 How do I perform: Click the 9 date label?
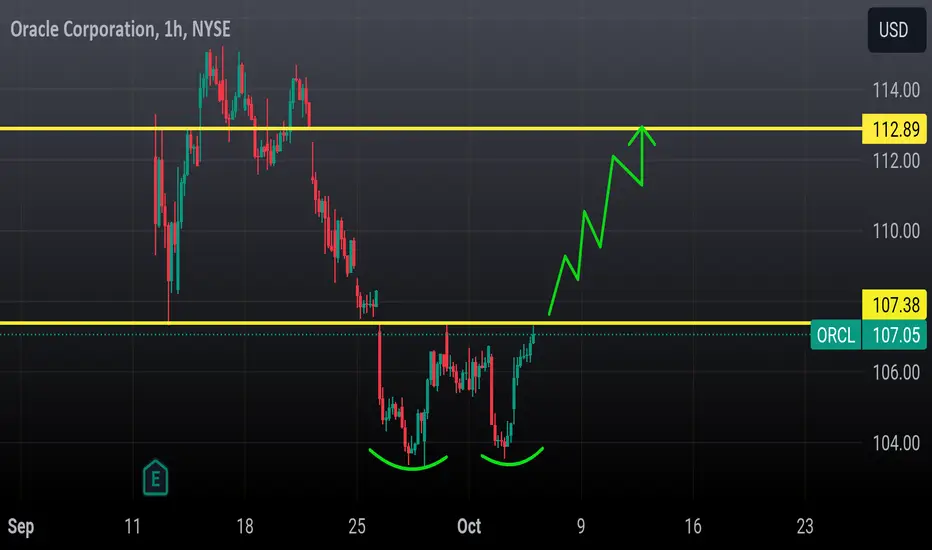click(x=581, y=526)
